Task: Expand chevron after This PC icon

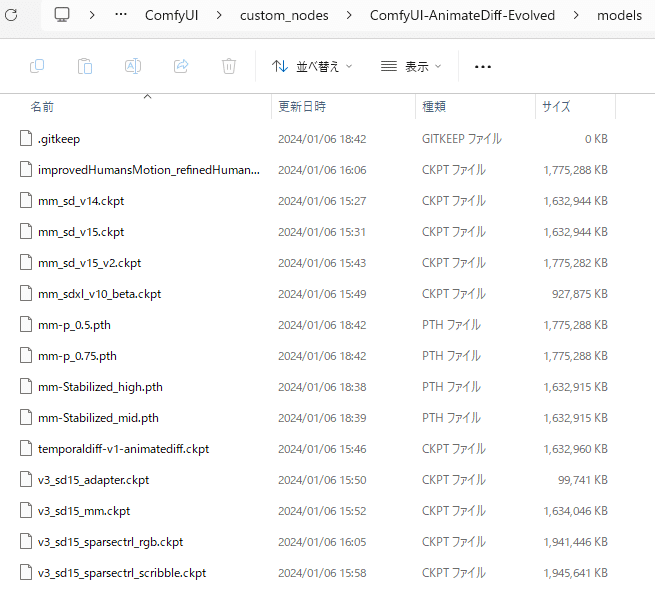Action: click(92, 15)
